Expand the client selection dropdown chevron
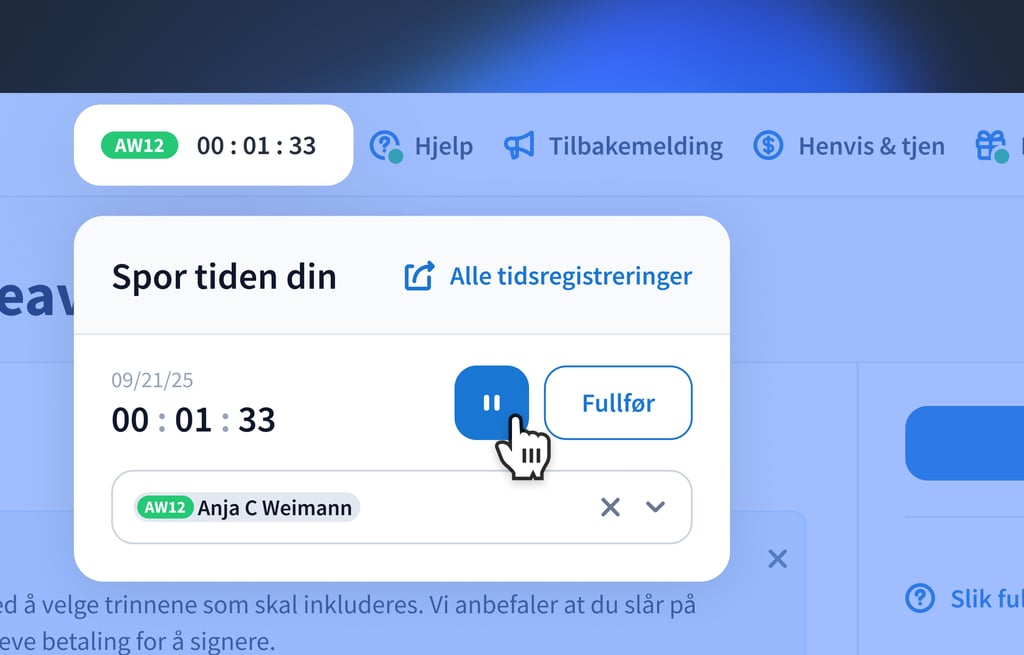 [x=655, y=507]
